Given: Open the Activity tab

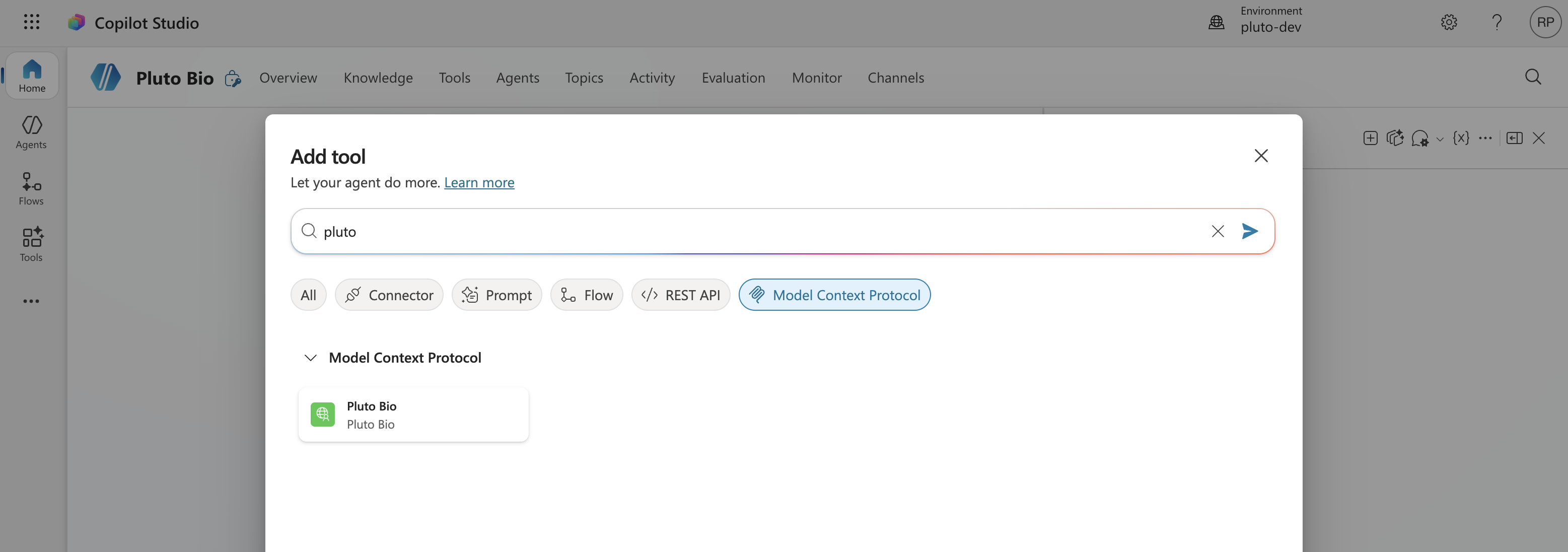Looking at the screenshot, I should pos(652,78).
